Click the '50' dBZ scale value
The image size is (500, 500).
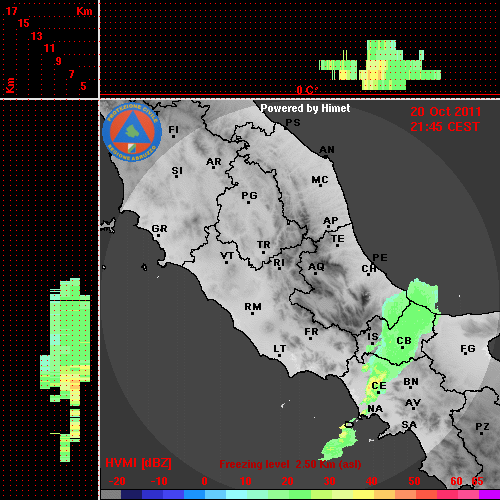click(414, 481)
